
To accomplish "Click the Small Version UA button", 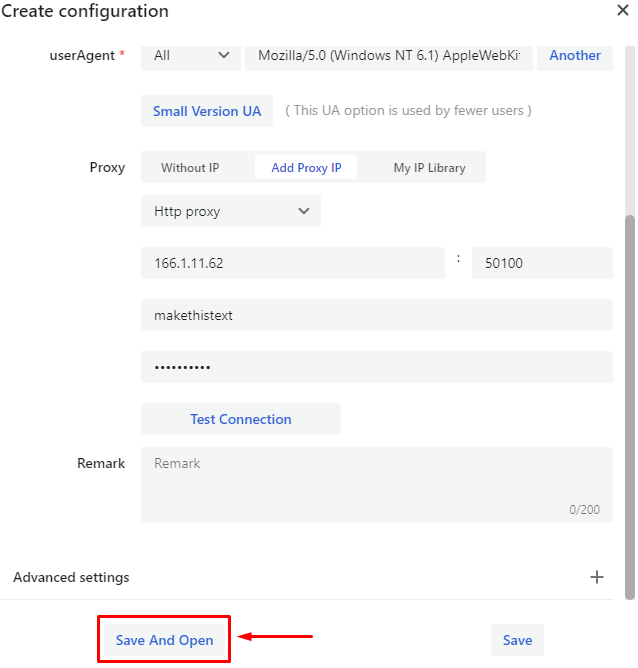I will 207,111.
